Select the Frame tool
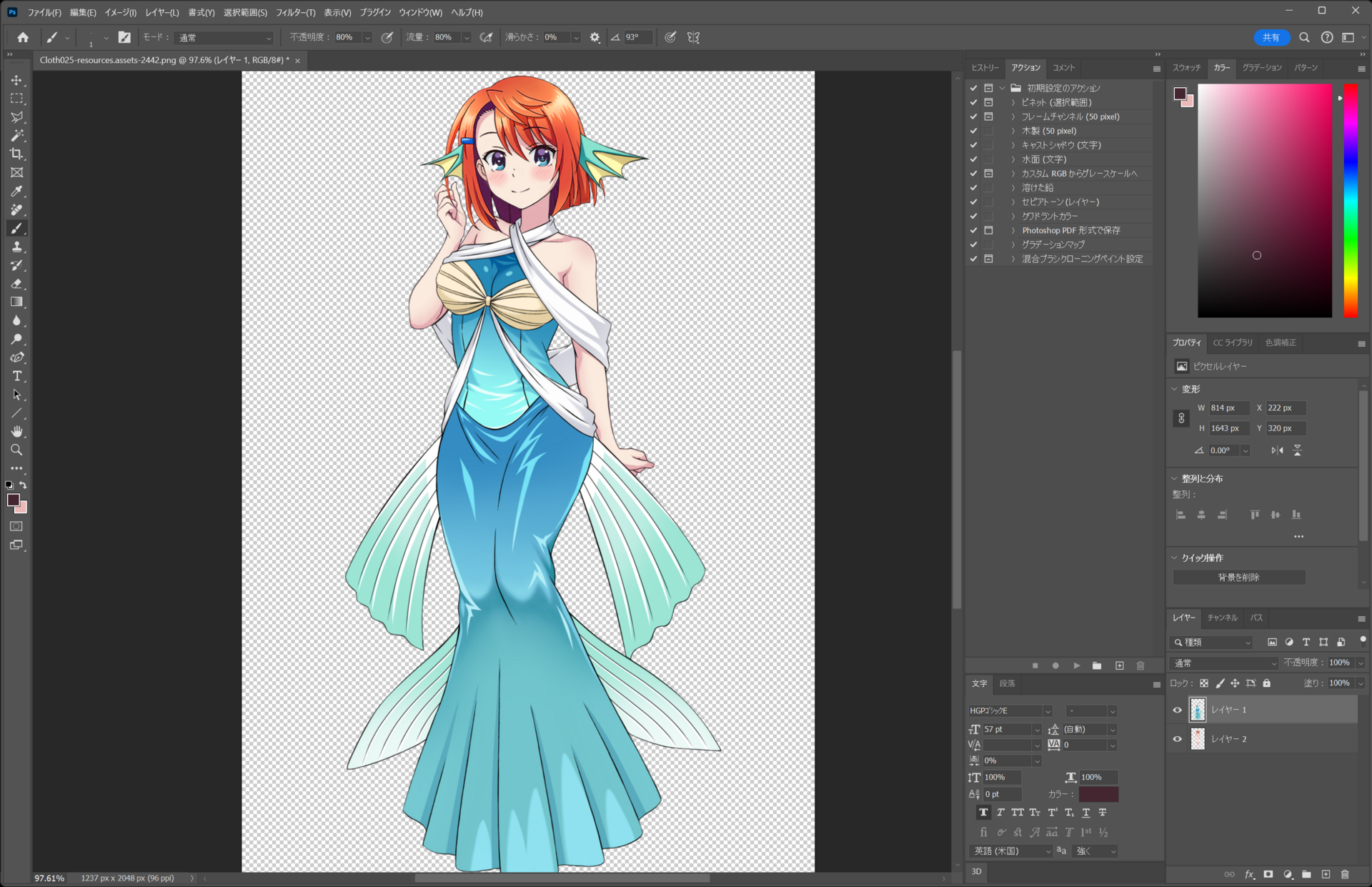The height and width of the screenshot is (887, 1372). (x=16, y=173)
